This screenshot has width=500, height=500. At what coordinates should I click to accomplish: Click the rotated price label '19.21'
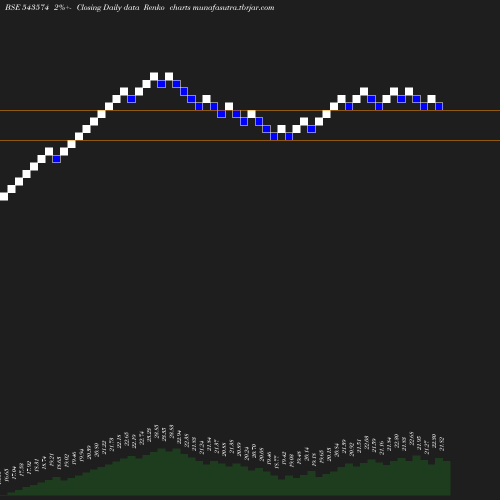pyautogui.click(x=52, y=459)
